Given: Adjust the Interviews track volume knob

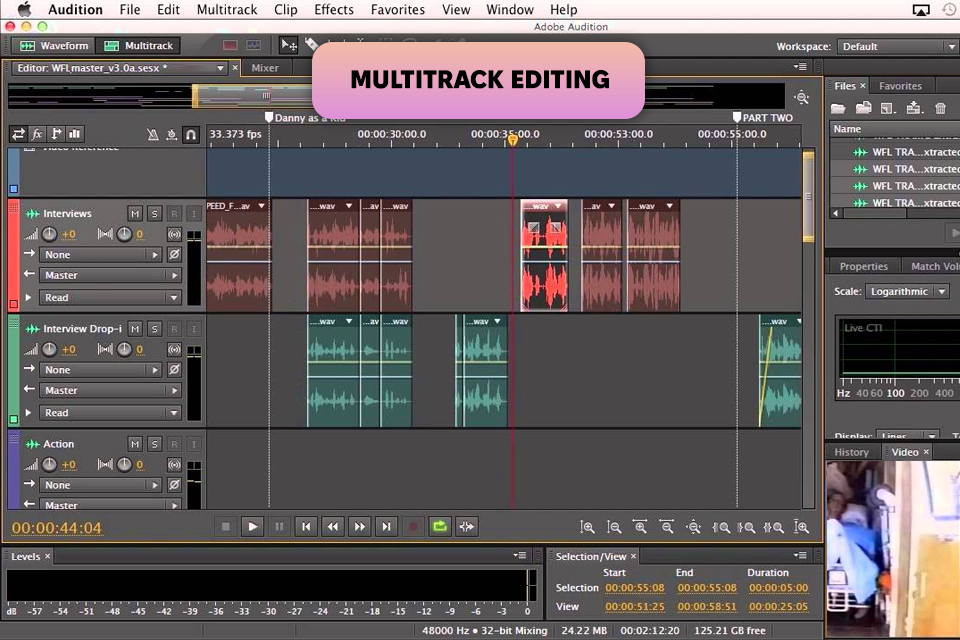Looking at the screenshot, I should pyautogui.click(x=48, y=234).
